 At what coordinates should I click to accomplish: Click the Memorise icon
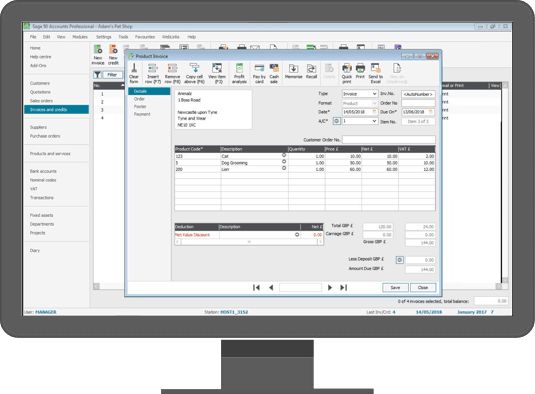click(x=293, y=69)
